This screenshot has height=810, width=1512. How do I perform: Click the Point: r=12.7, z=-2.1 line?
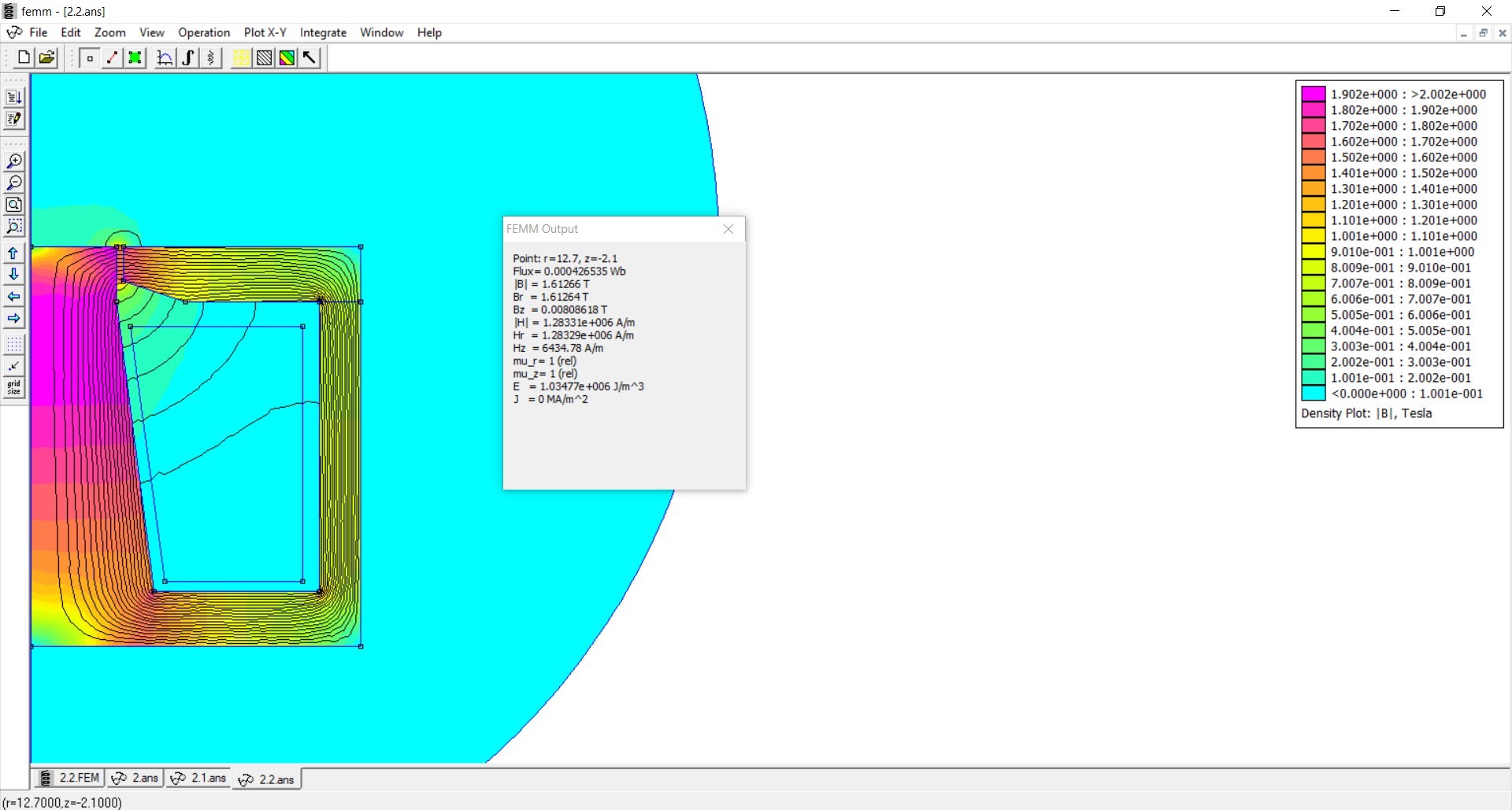[565, 258]
